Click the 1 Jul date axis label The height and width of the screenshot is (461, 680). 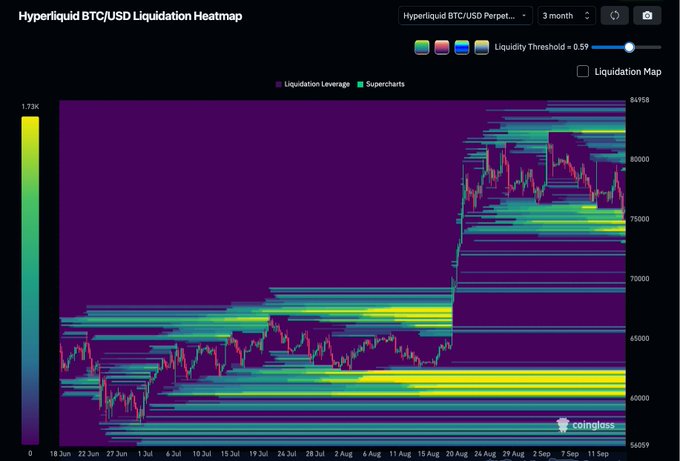[x=145, y=454]
